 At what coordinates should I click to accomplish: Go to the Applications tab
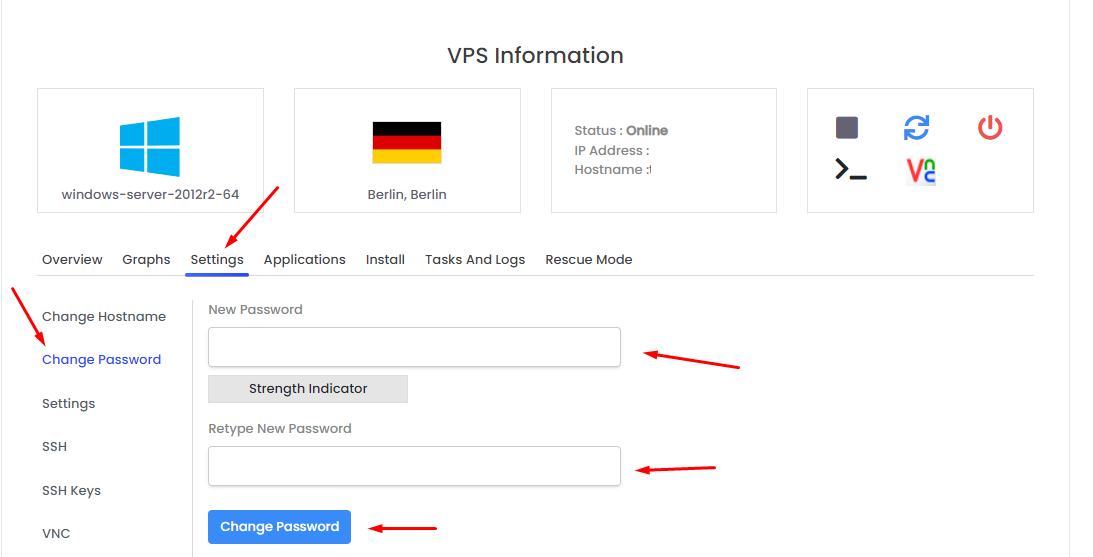click(x=305, y=259)
